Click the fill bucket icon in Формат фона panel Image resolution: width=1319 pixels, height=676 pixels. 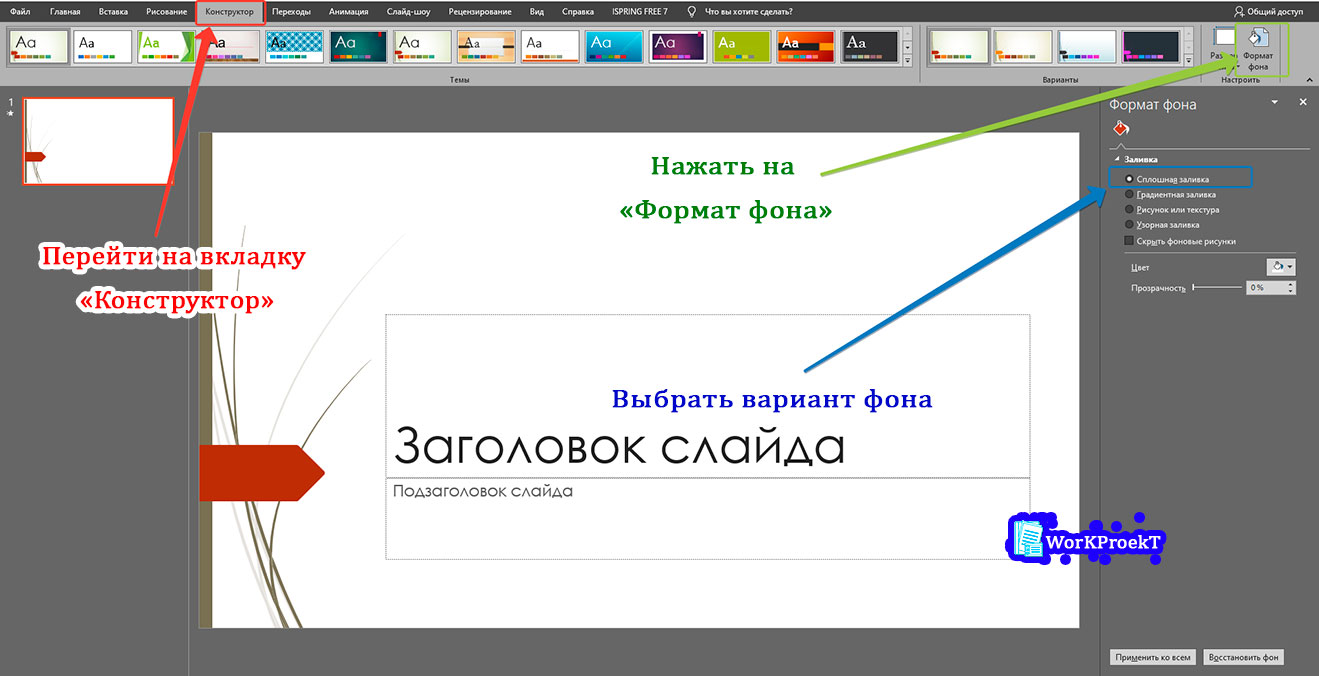[1120, 127]
